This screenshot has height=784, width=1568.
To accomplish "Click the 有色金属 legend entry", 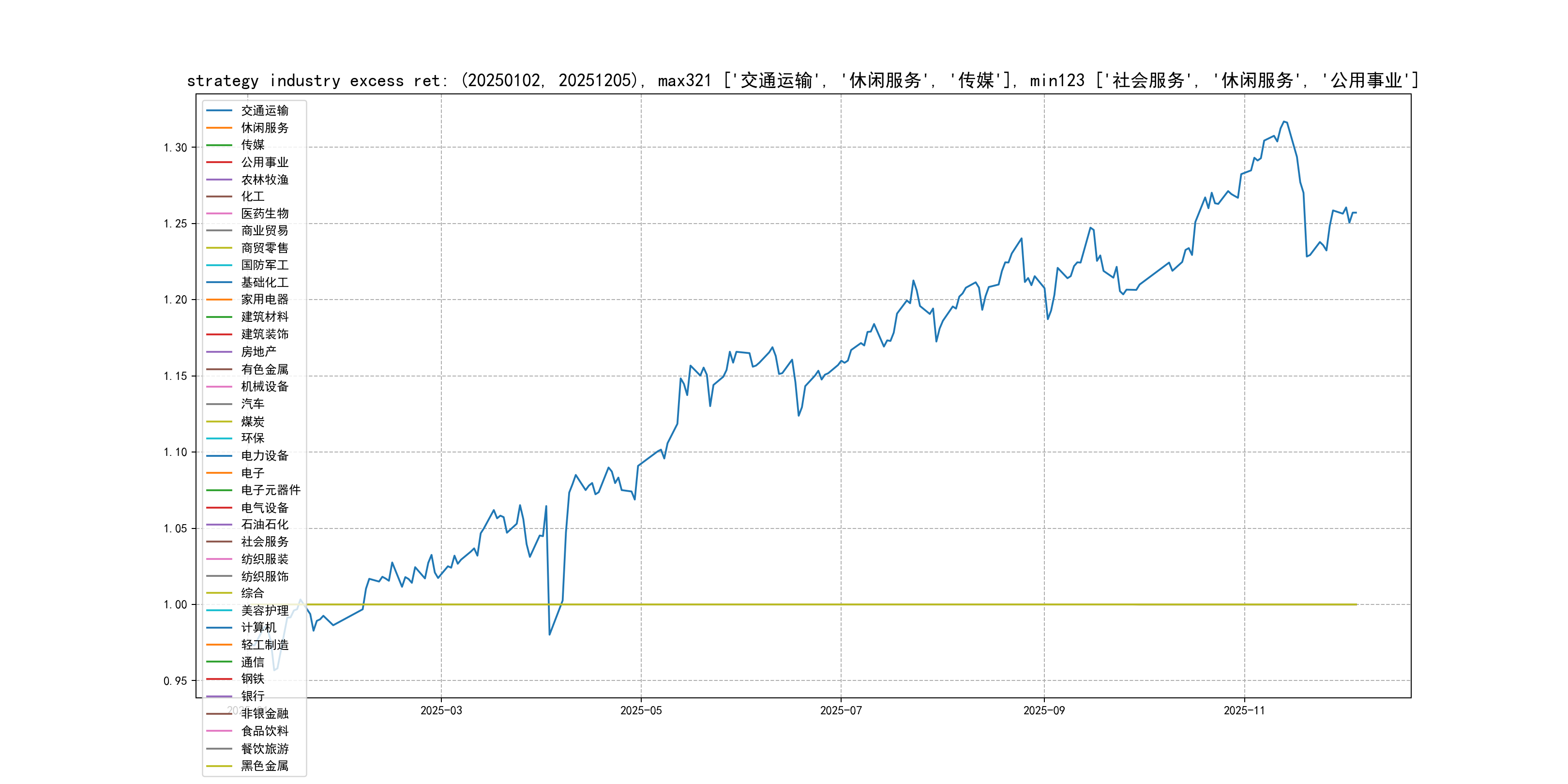I will [264, 369].
